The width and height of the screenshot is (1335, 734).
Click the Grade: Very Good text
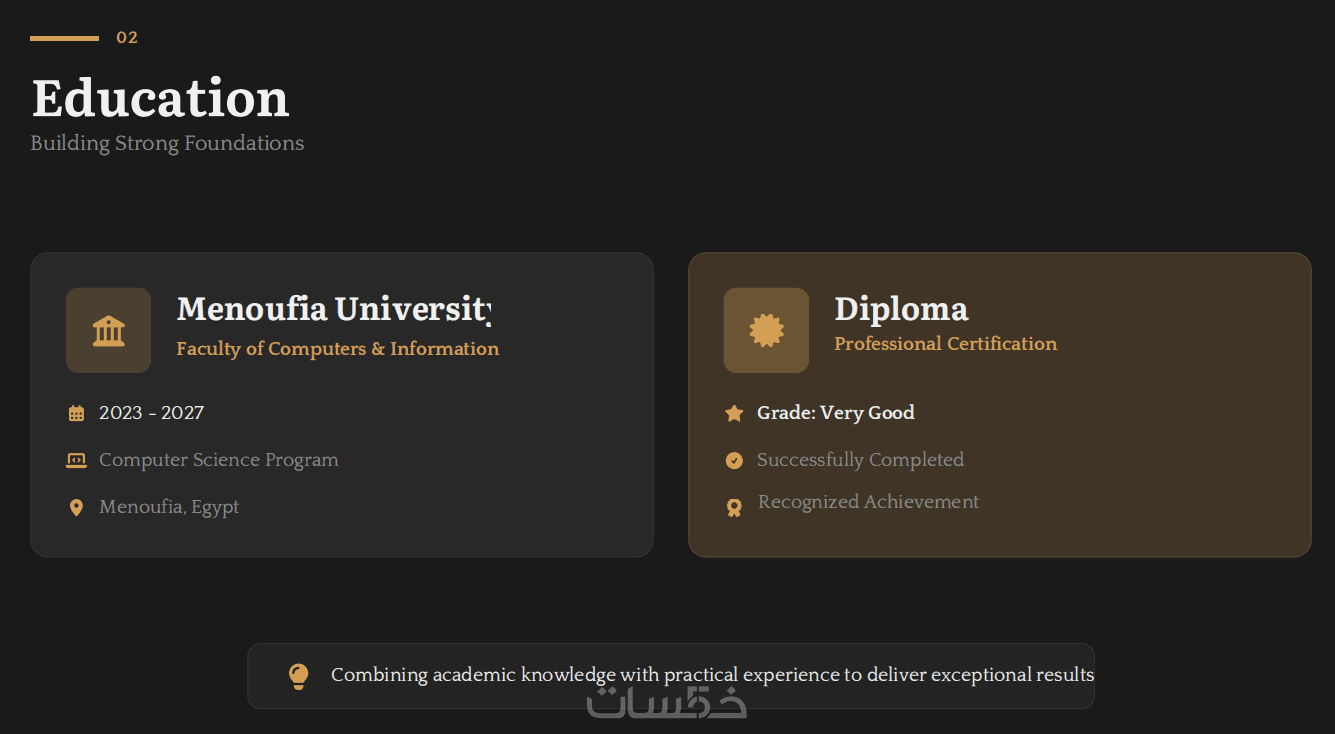click(835, 412)
